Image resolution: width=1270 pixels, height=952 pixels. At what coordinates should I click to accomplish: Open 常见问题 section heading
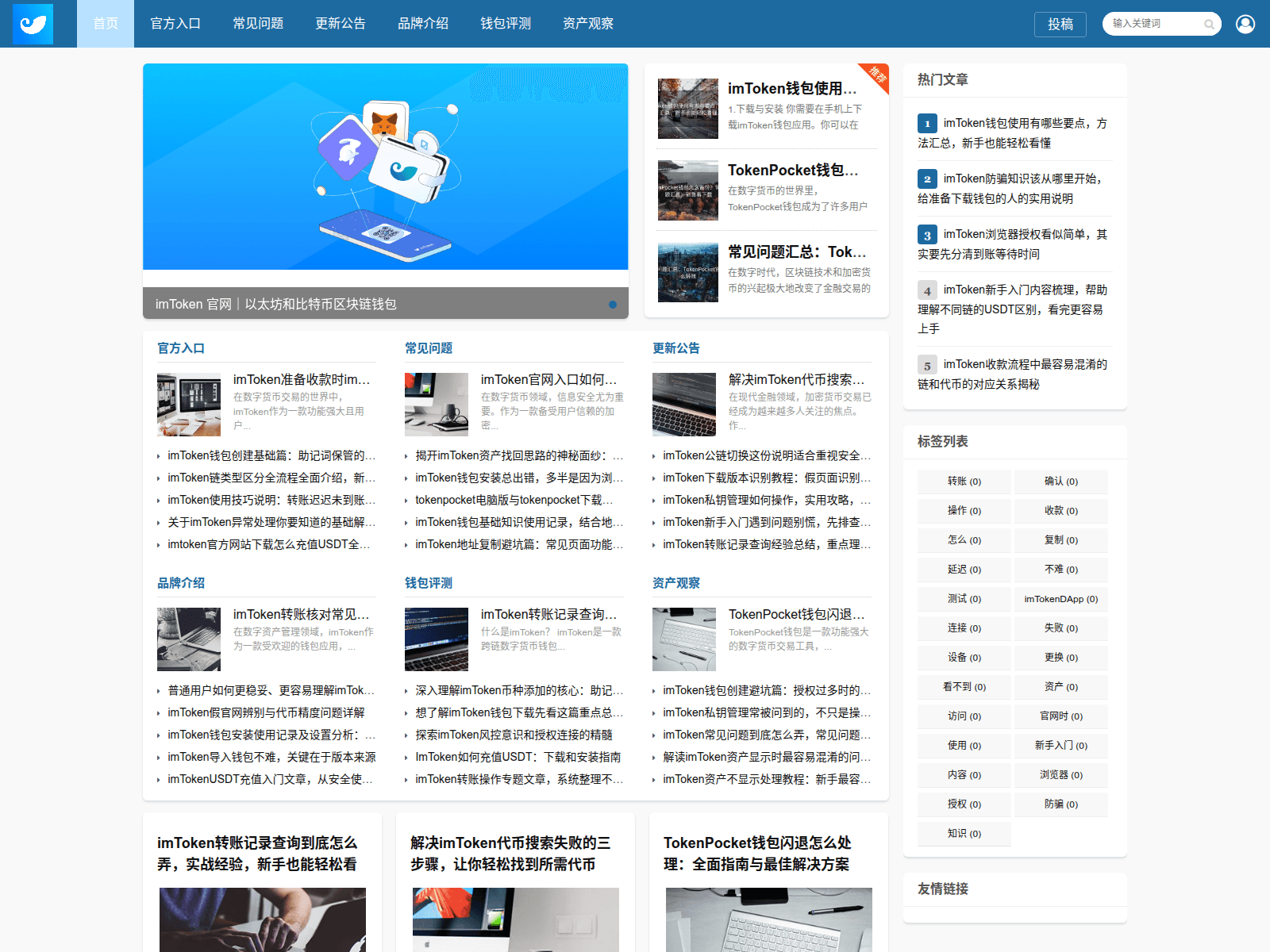(429, 348)
